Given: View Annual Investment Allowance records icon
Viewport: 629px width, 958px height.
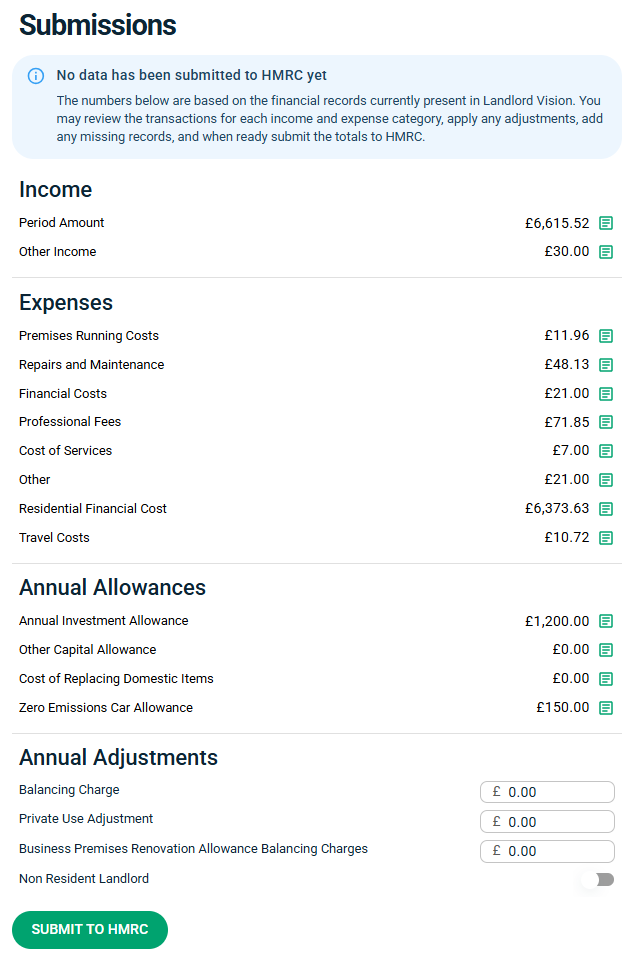Looking at the screenshot, I should [605, 621].
